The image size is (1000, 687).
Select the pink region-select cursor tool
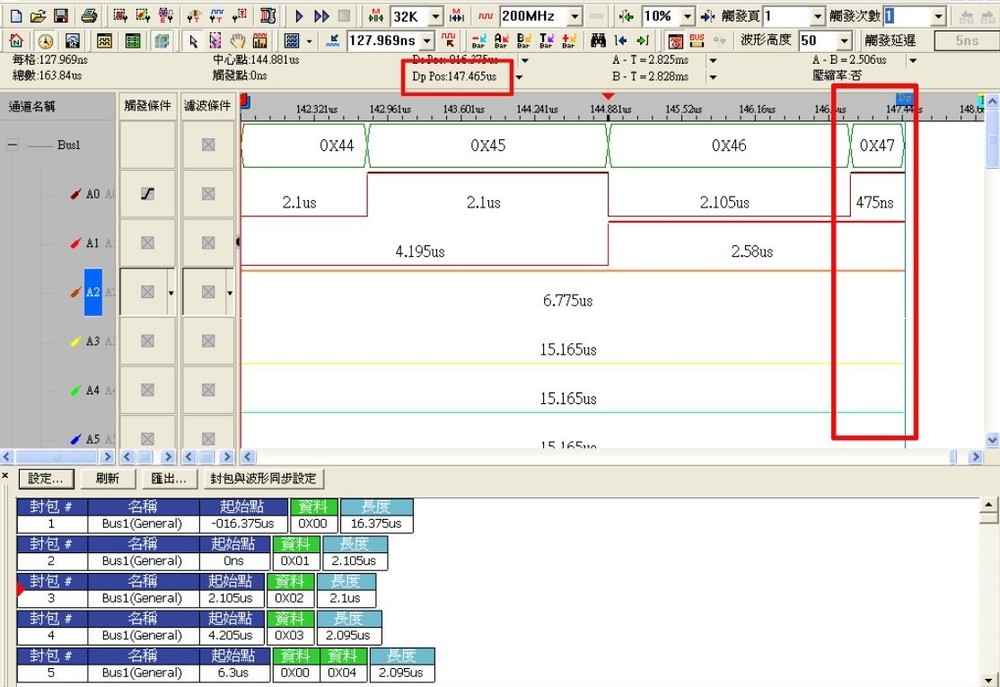pos(216,41)
